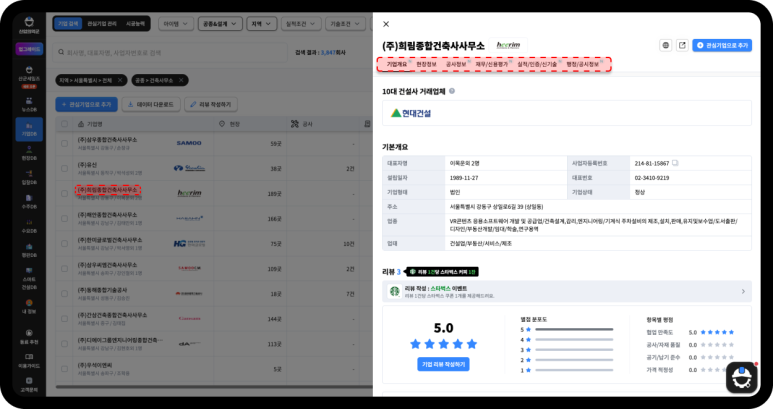The image size is (773, 409).
Task: Open company detail in a new window icon
Action: 682,45
